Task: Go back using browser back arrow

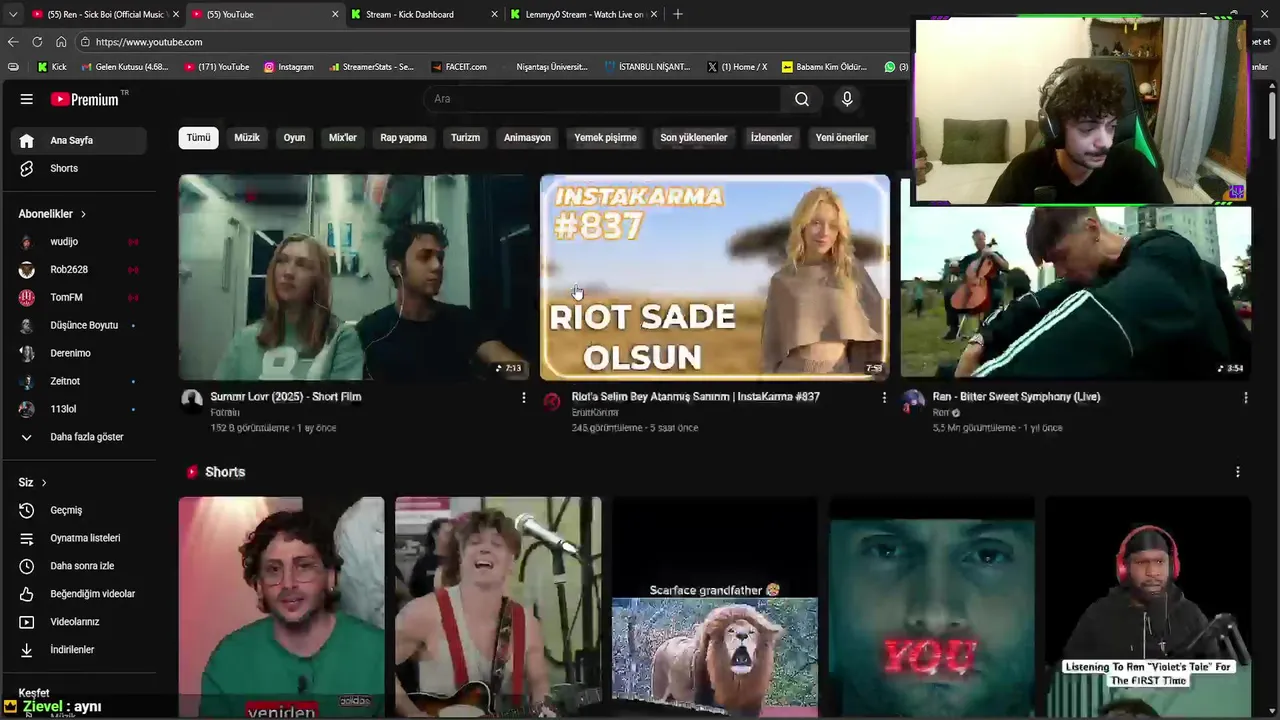Action: [13, 42]
